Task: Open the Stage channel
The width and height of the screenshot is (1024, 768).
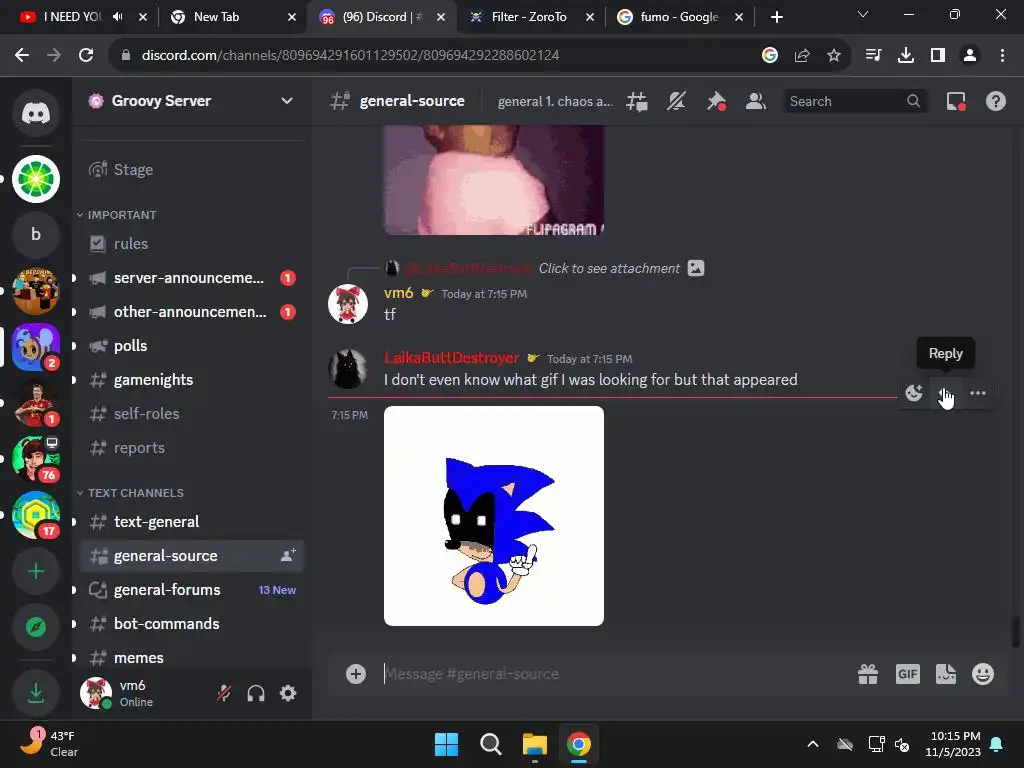Action: pyautogui.click(x=191, y=170)
